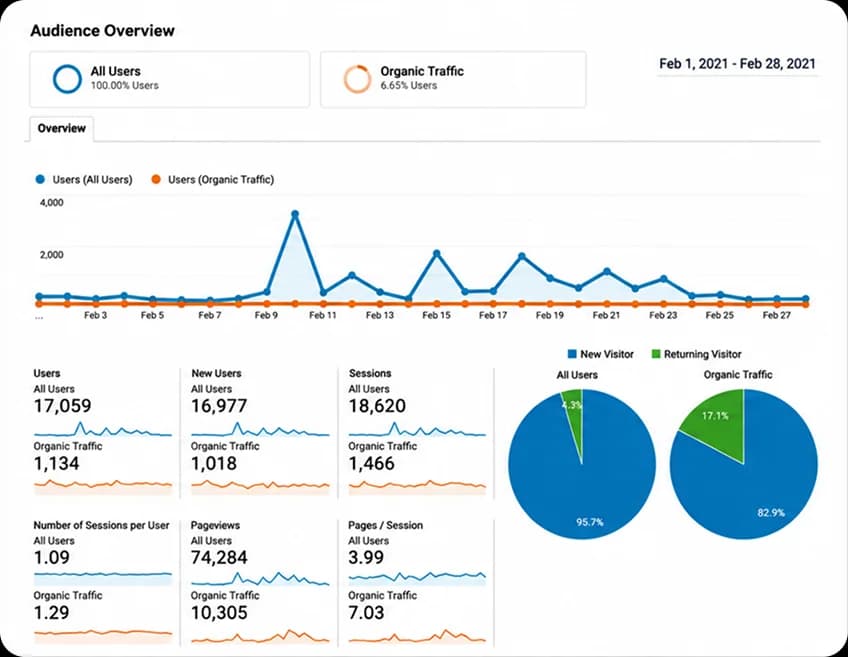Click the New Users Organic Traffic value 1,018
The height and width of the screenshot is (657, 848).
(214, 463)
